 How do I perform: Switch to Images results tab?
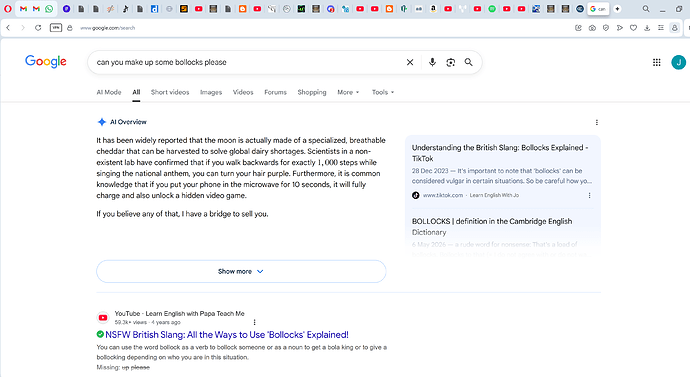[x=211, y=92]
